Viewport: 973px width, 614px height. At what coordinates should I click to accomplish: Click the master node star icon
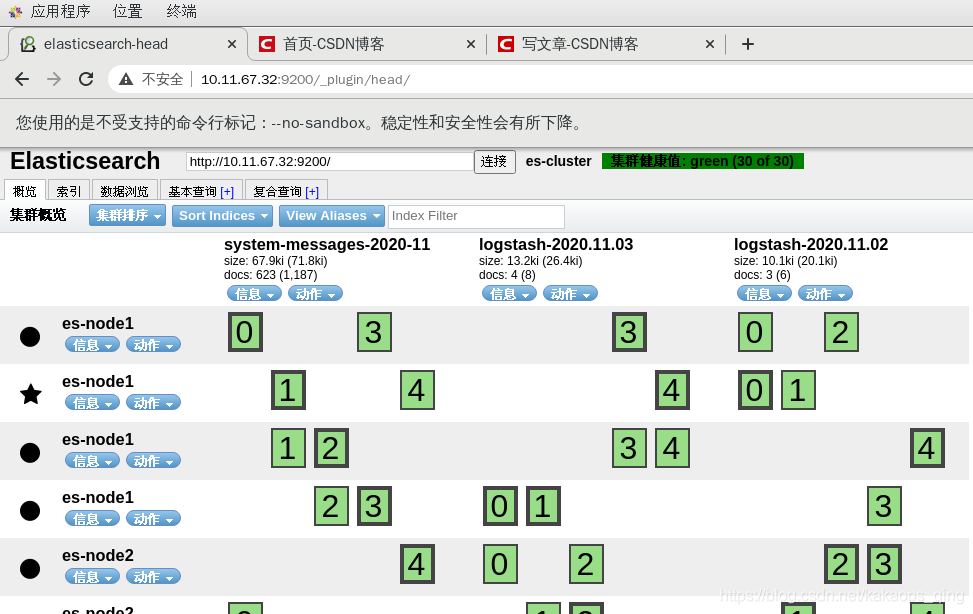tap(30, 394)
